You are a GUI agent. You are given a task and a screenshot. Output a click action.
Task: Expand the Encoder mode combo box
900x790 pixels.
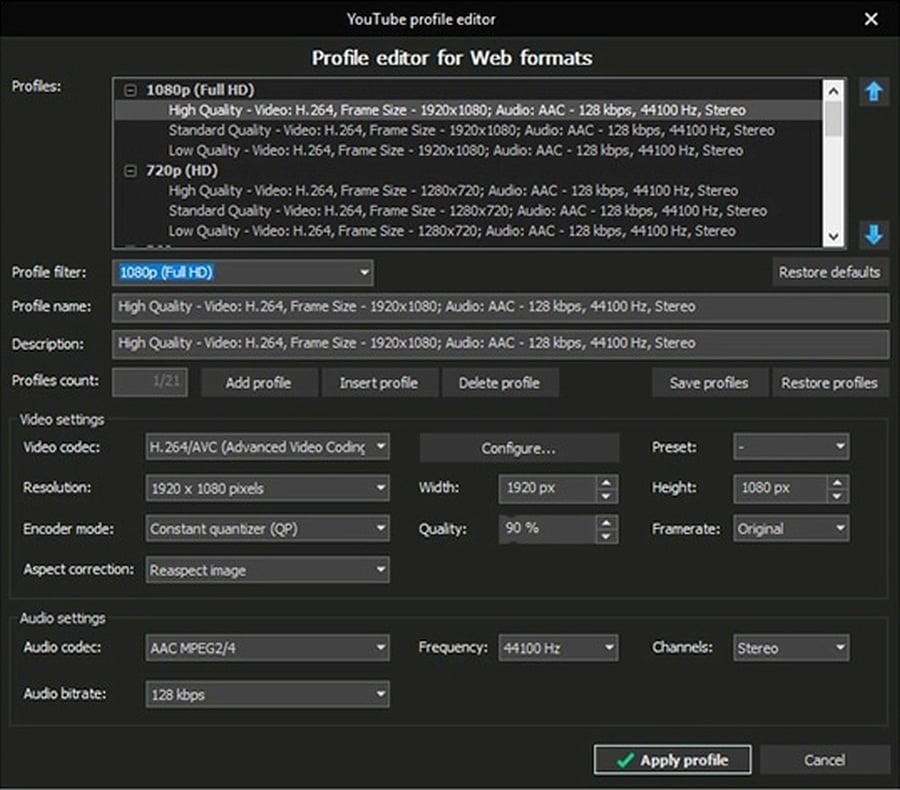coord(267,529)
